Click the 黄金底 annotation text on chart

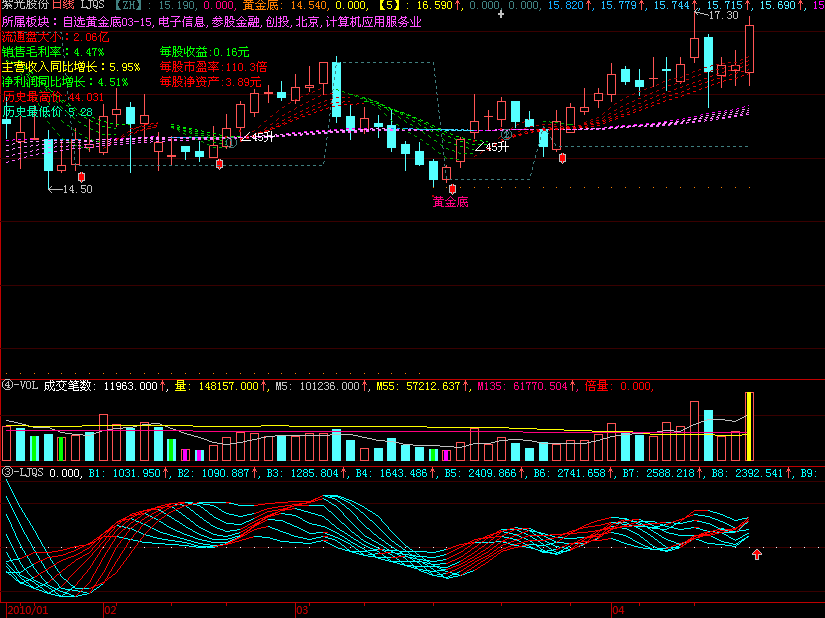[x=450, y=202]
